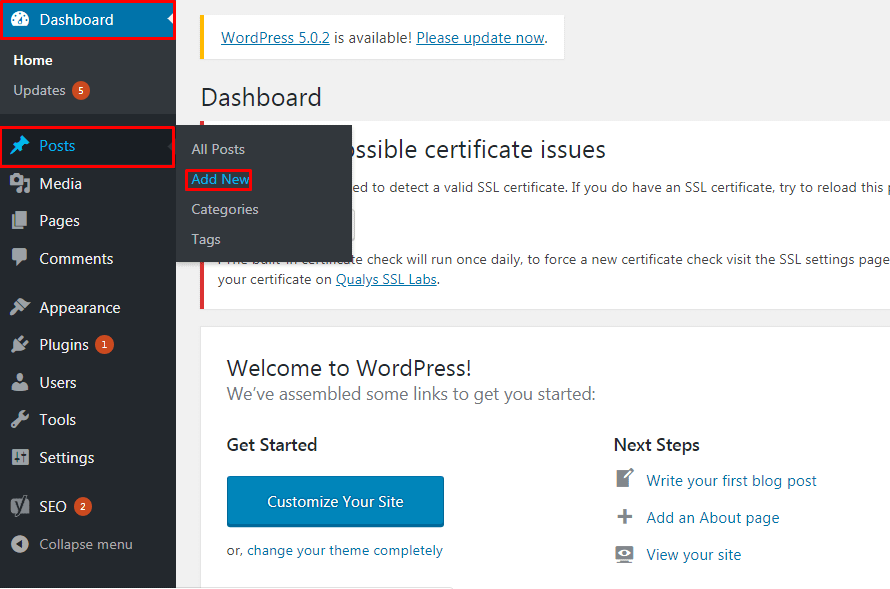This screenshot has width=890, height=589.
Task: Open the Plugins menu label
Action: coord(64,345)
